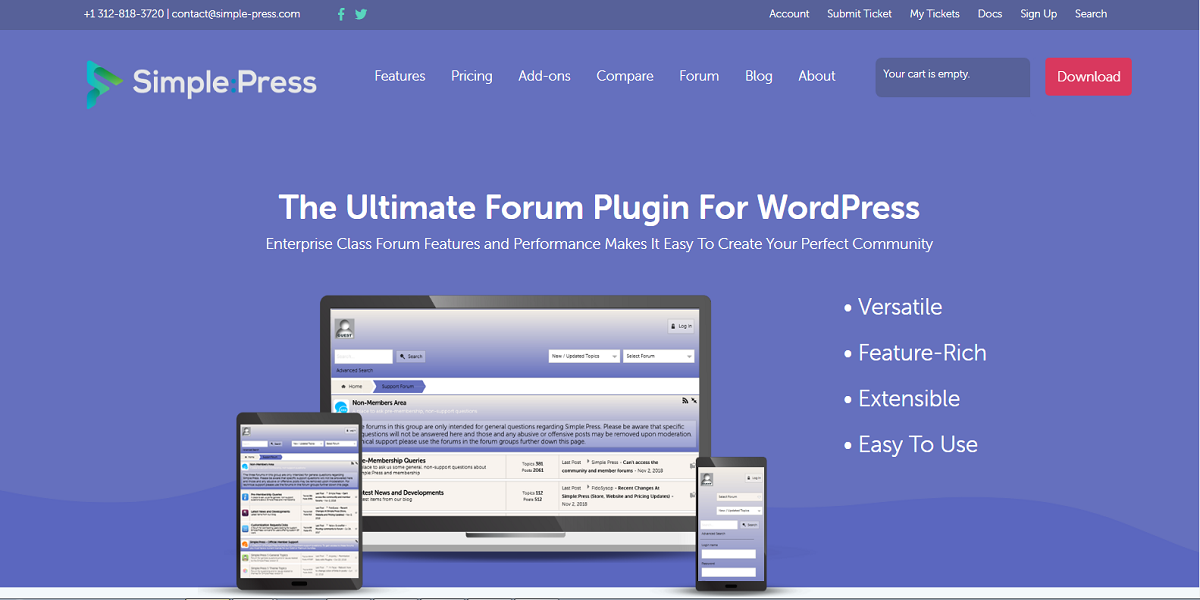Open the Blog page
Screen dimensions: 1200x600
(759, 76)
